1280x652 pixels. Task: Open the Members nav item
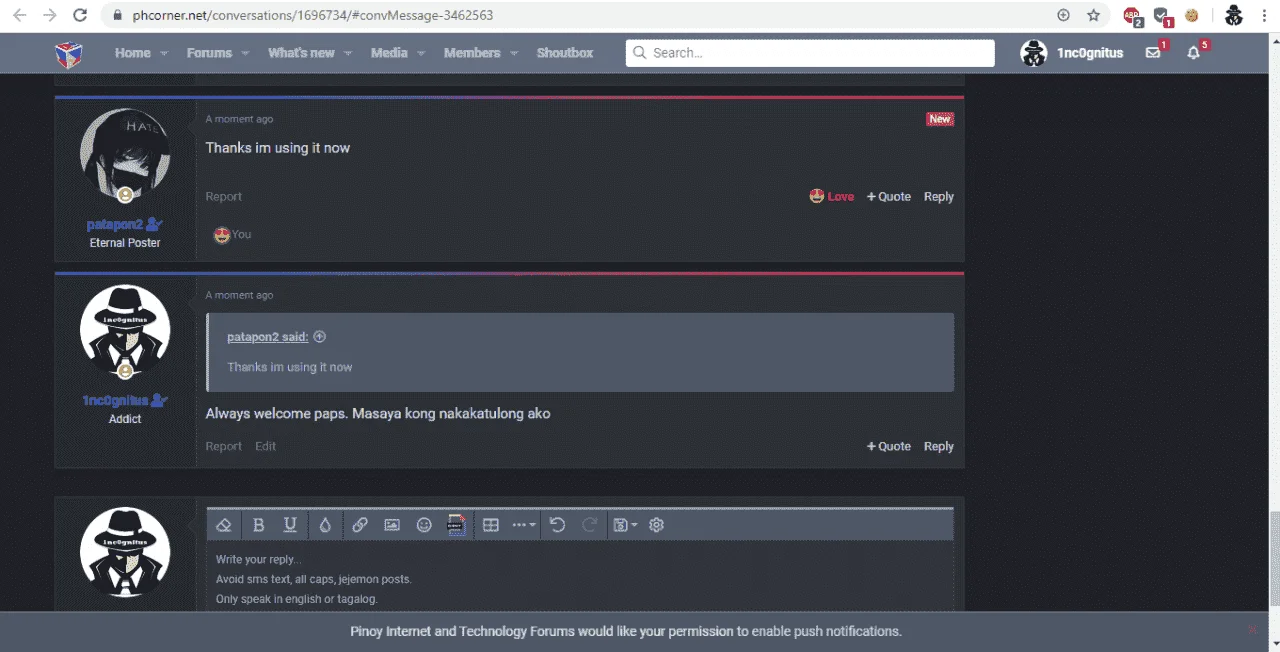click(x=472, y=53)
